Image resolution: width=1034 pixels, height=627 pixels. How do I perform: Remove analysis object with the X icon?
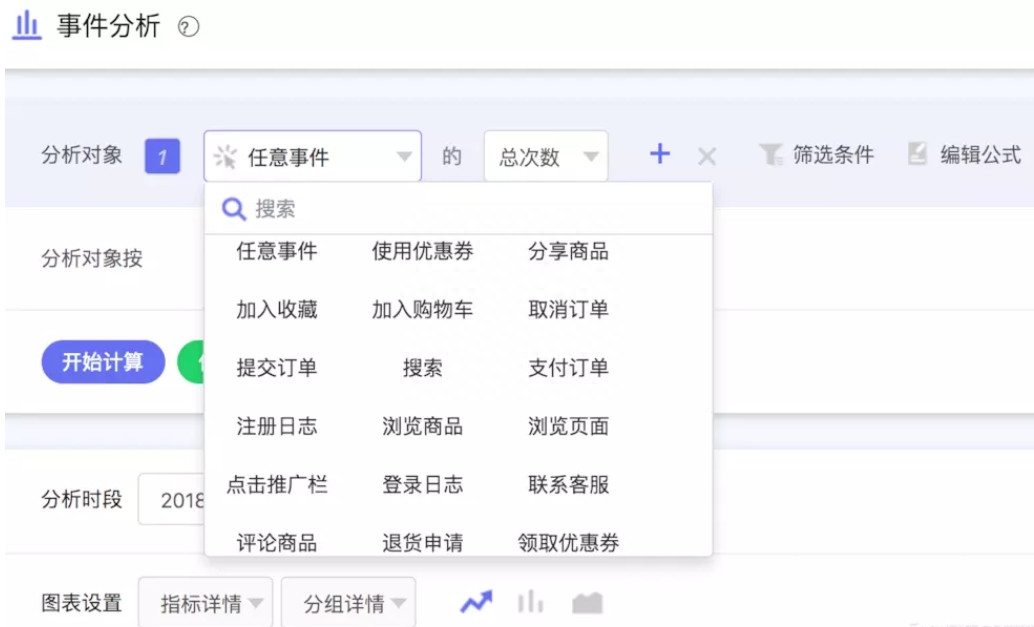(707, 156)
